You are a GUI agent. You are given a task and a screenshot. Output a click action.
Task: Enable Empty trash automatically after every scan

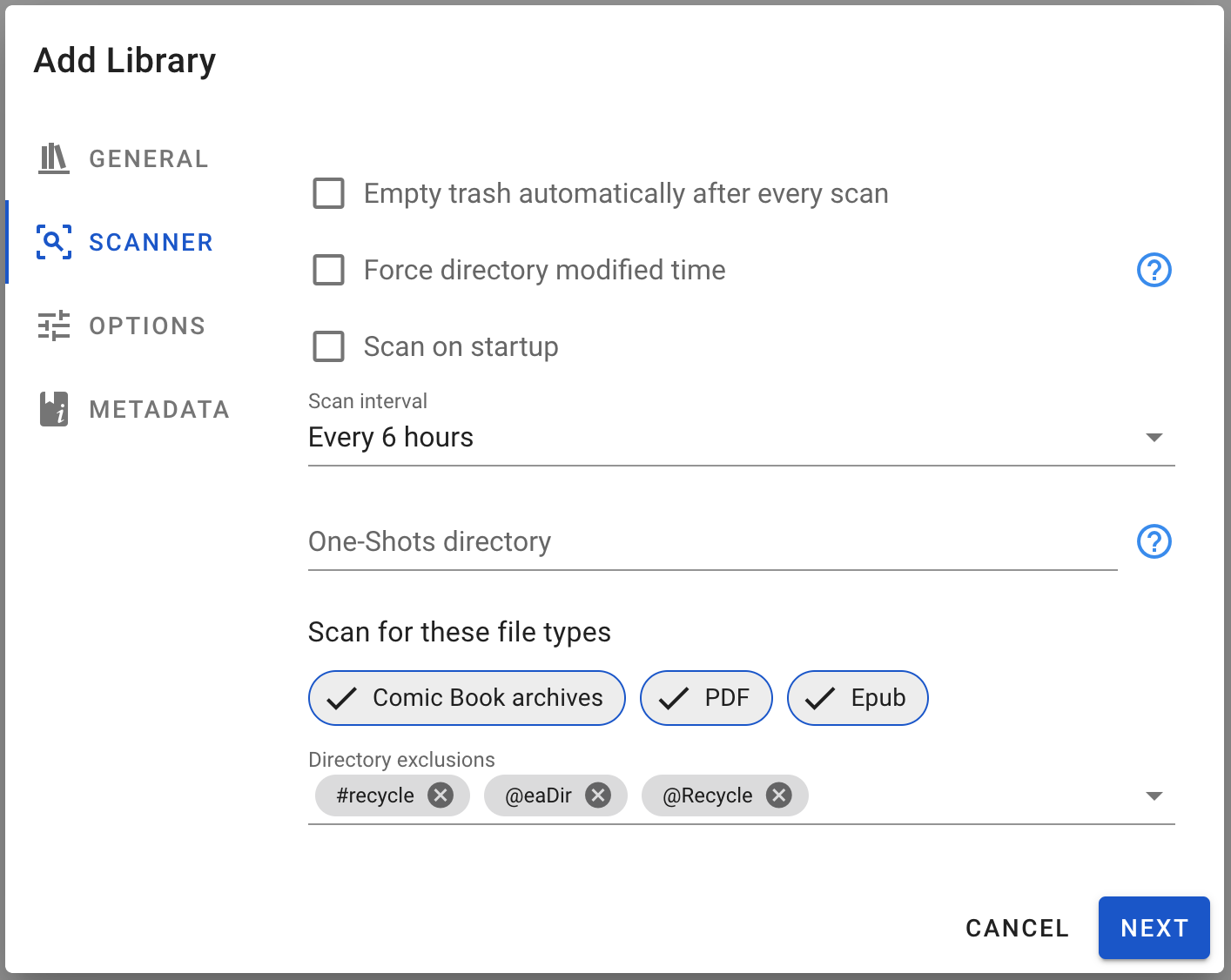[x=328, y=193]
